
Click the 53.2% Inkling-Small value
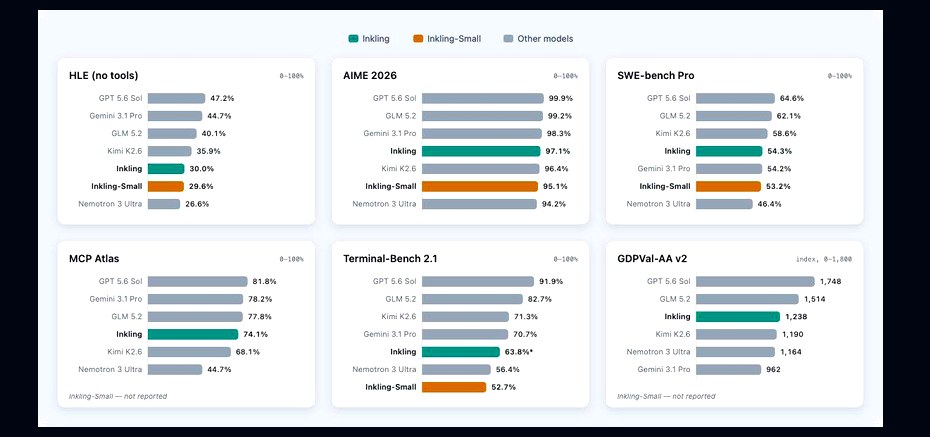(x=778, y=186)
